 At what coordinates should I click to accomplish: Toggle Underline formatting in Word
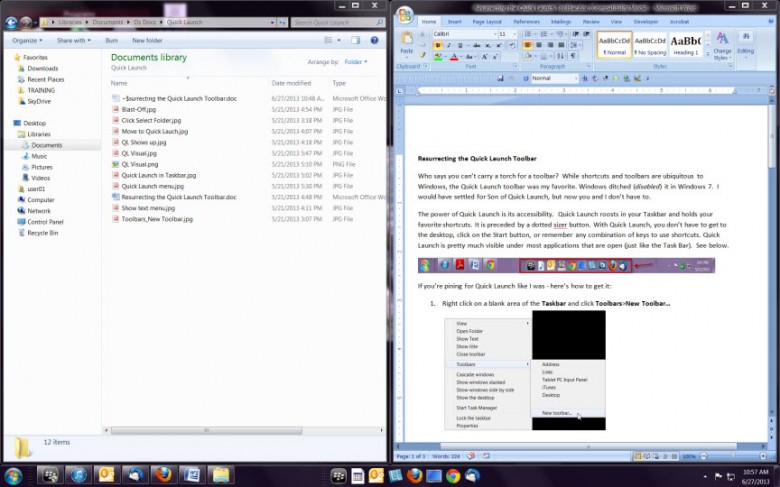(460, 45)
